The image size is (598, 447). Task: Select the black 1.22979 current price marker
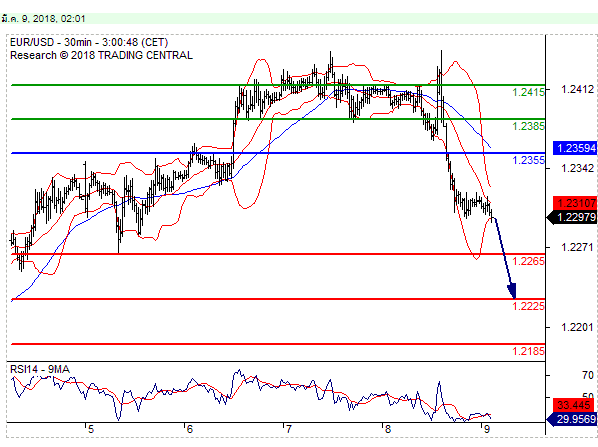[572, 217]
